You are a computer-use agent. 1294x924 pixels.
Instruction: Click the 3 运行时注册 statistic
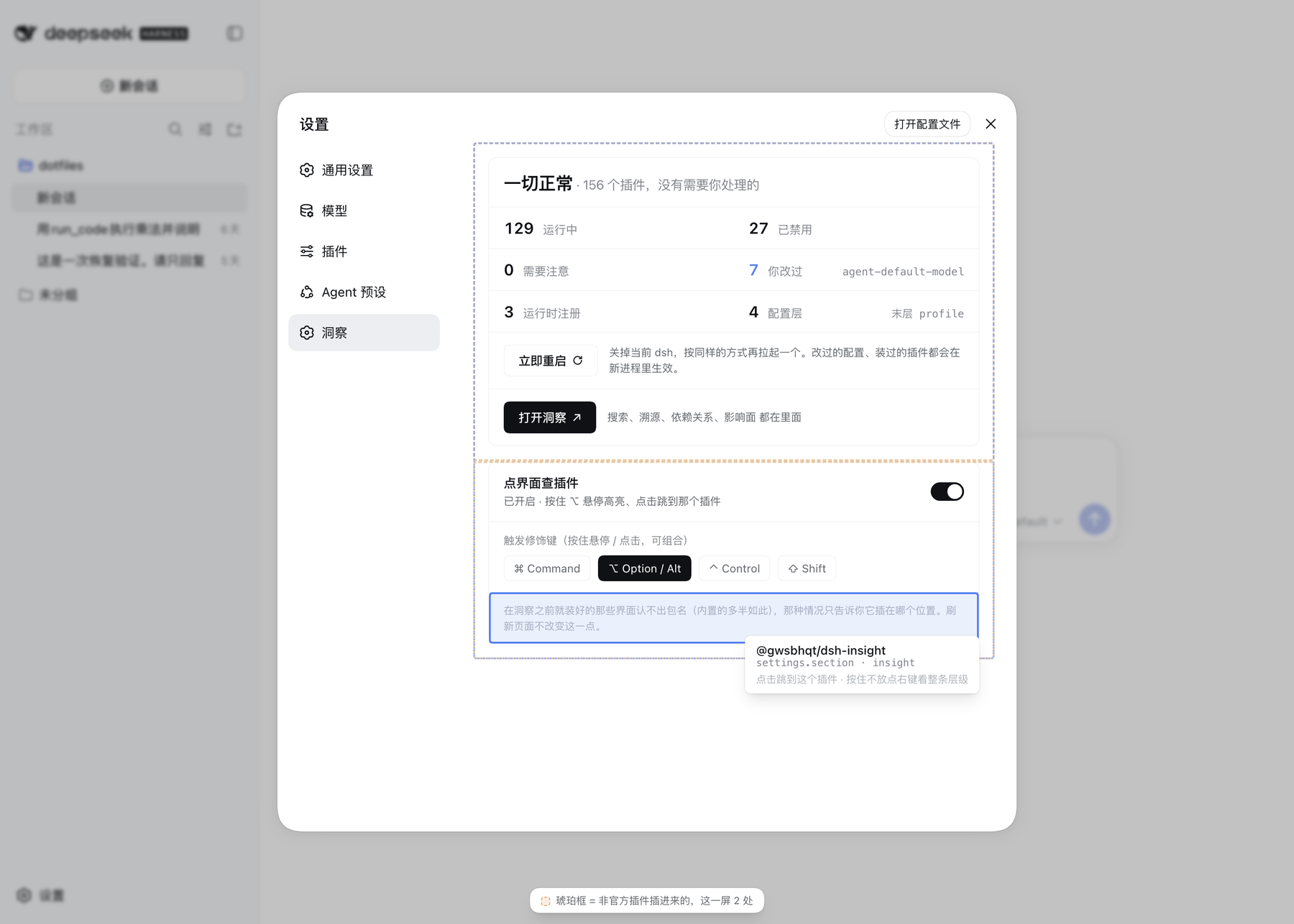[542, 313]
